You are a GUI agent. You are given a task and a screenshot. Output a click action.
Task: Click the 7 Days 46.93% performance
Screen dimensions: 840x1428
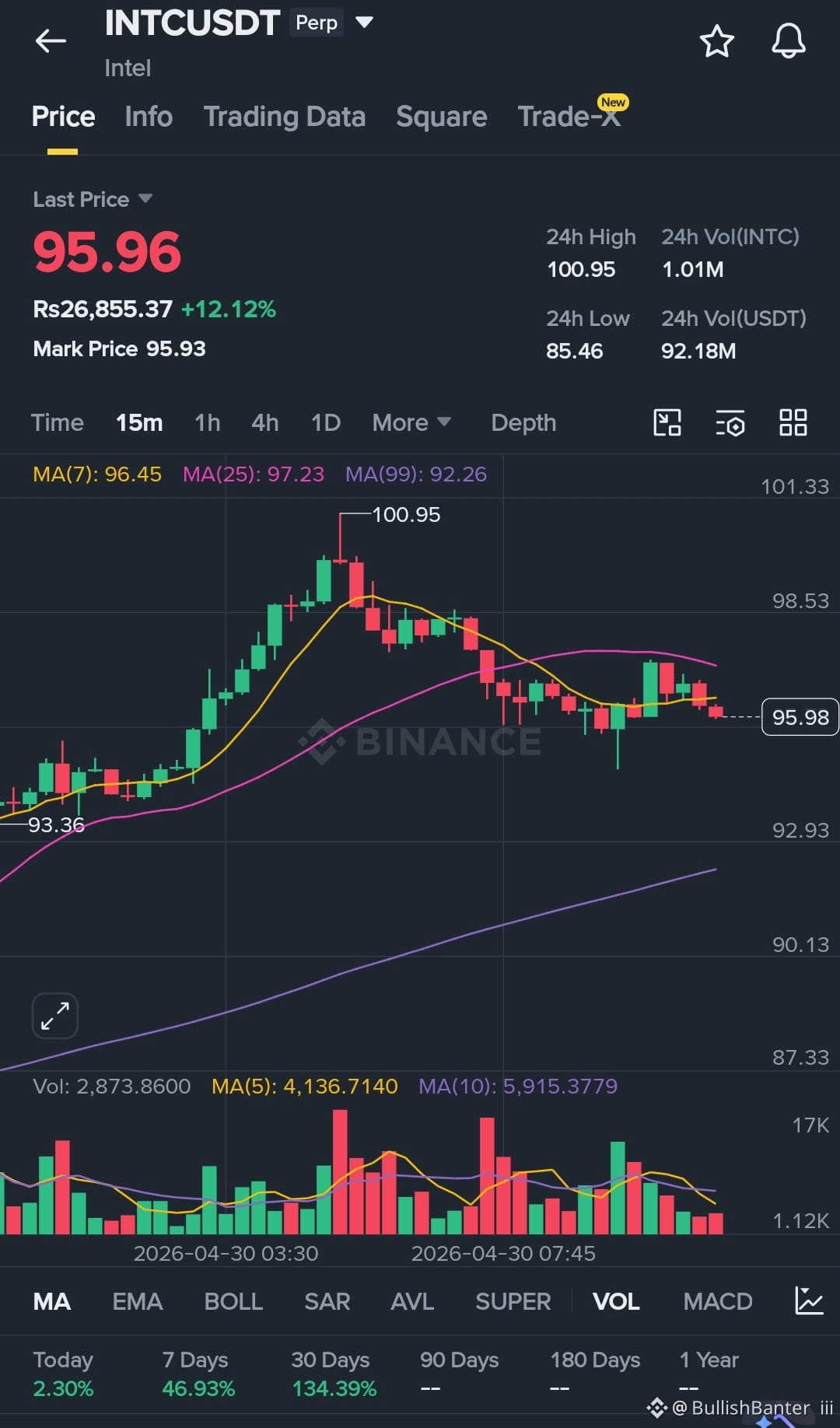click(x=198, y=1374)
